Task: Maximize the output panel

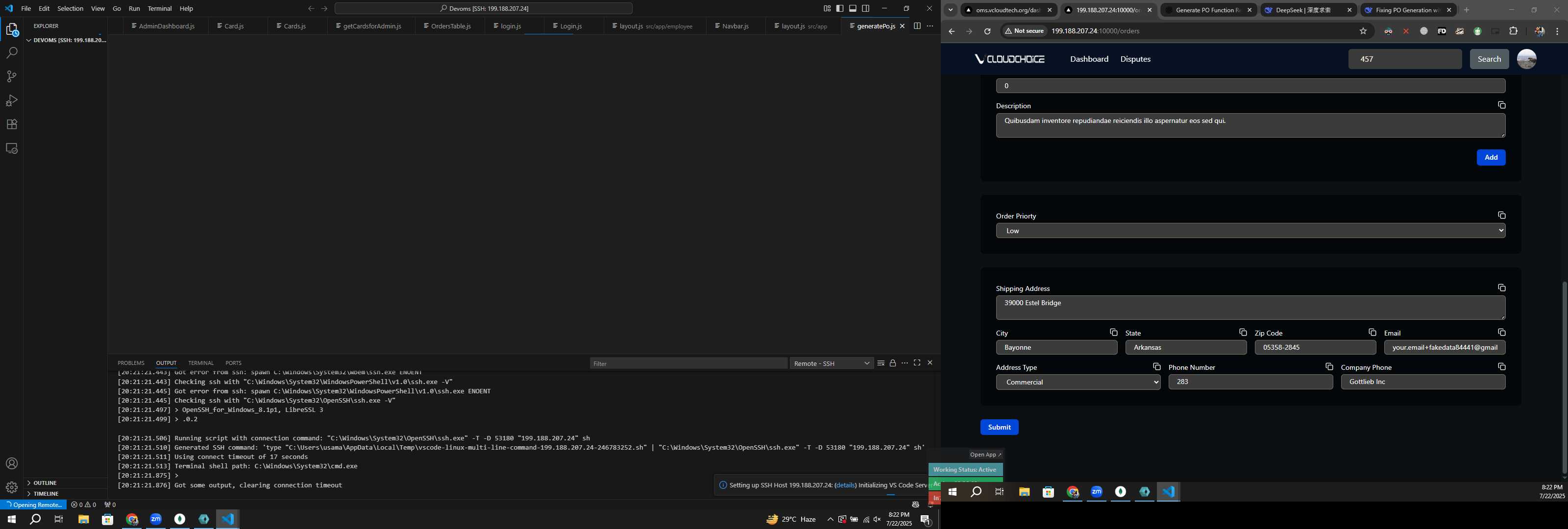Action: tap(917, 363)
